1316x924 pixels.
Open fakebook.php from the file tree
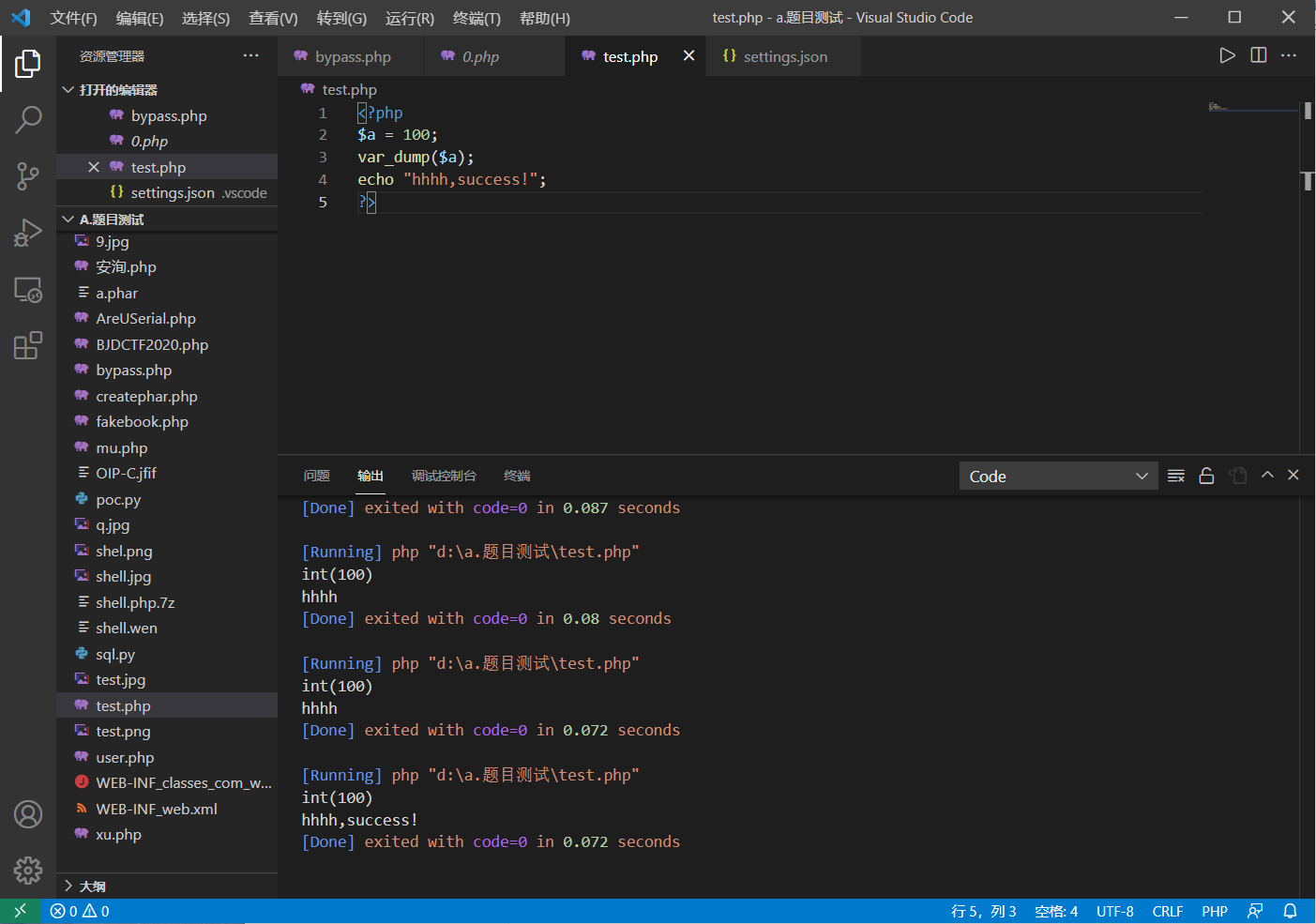[142, 422]
